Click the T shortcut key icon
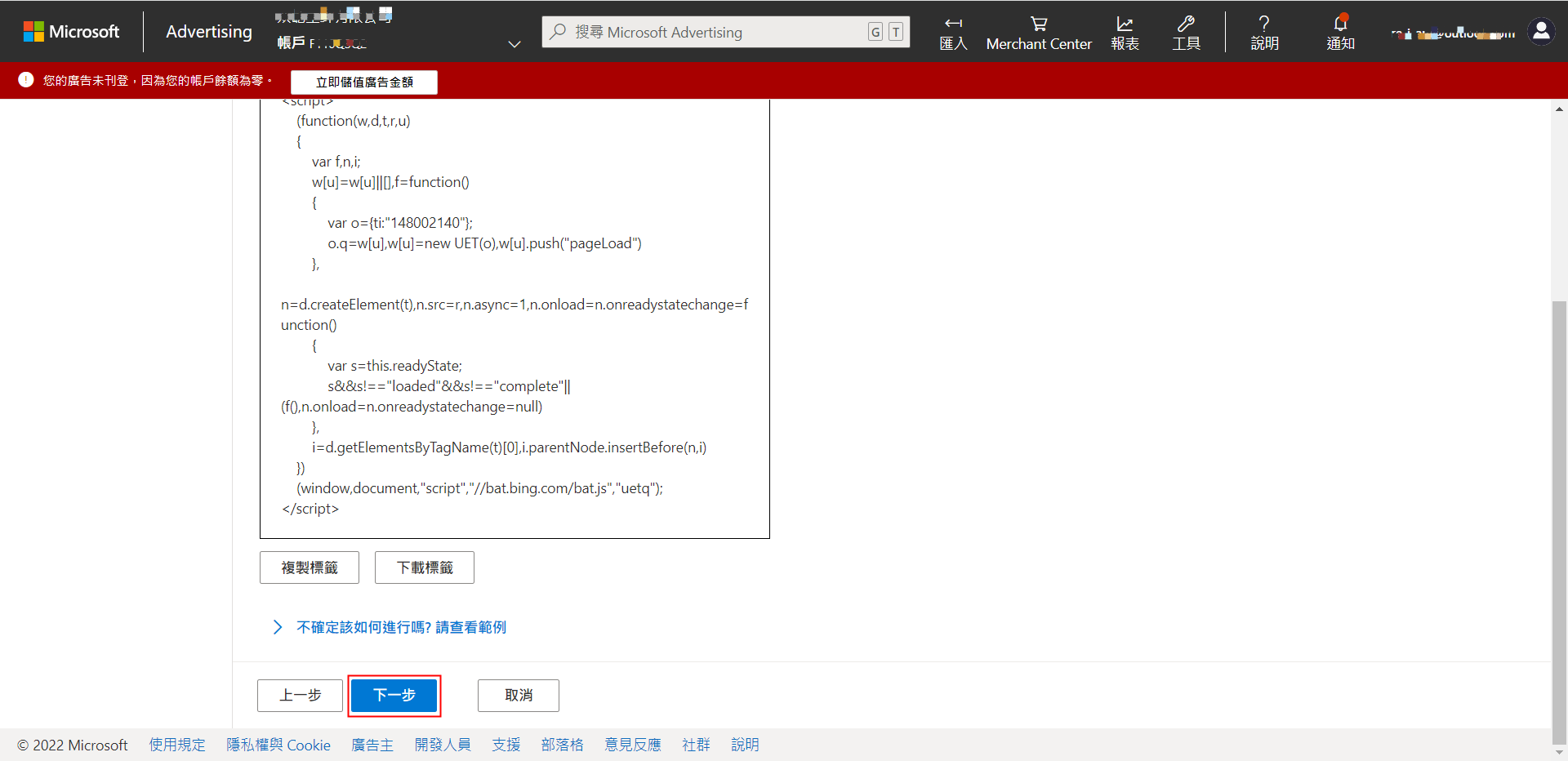Viewport: 1568px width, 761px height. (x=896, y=32)
